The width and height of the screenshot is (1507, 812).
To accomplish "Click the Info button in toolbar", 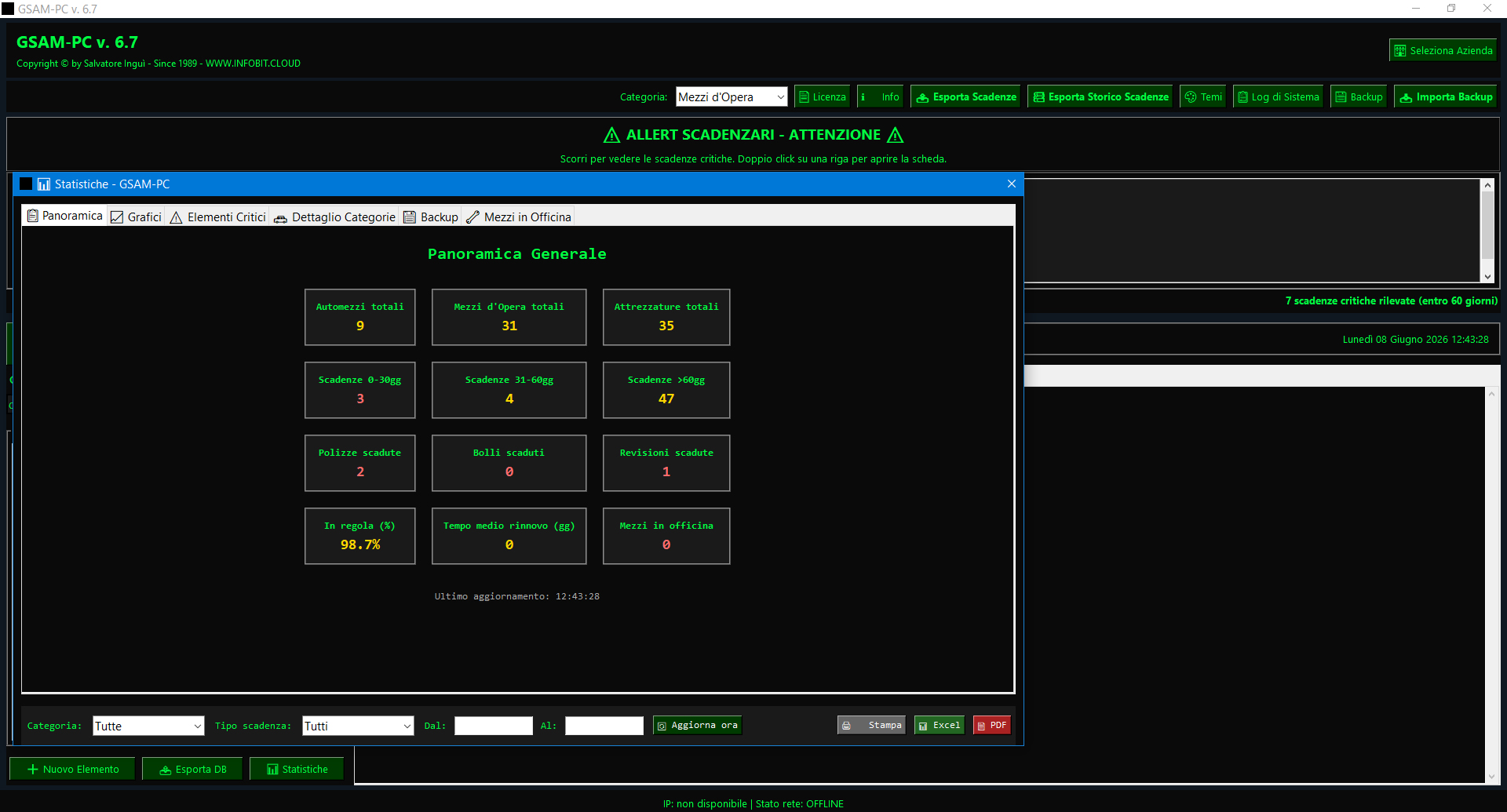I will click(881, 96).
